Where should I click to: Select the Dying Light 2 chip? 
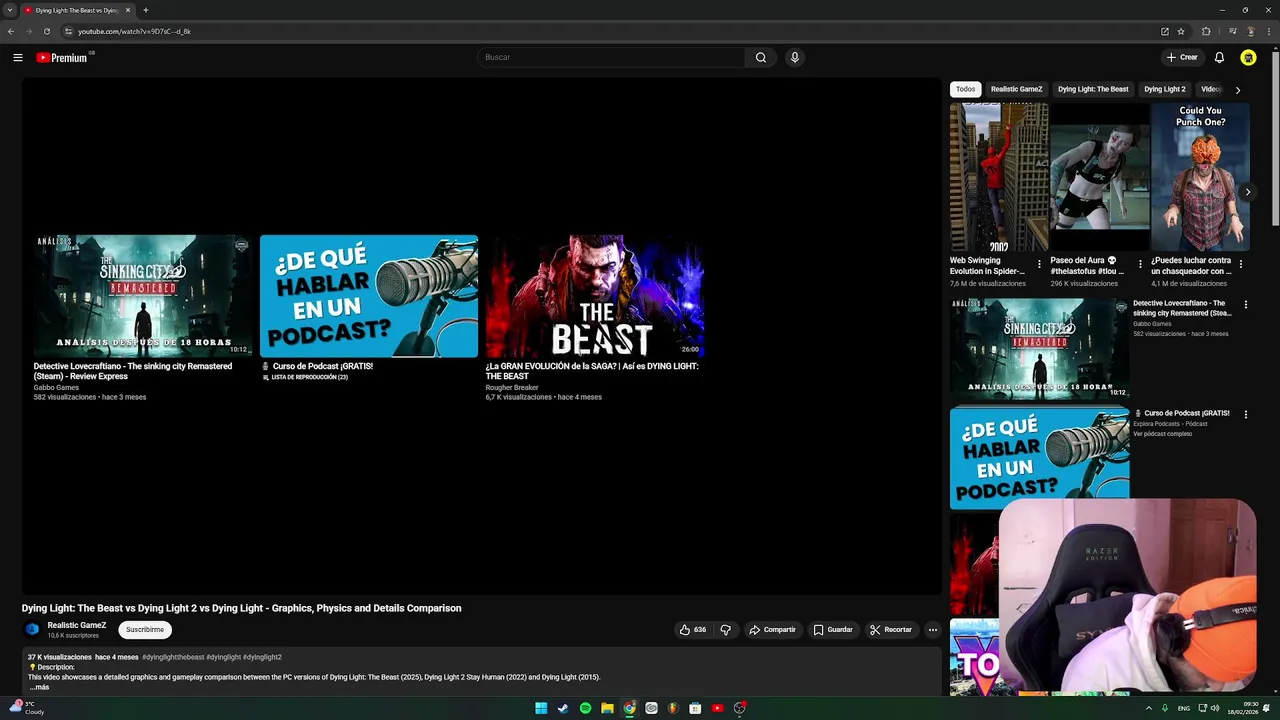(1165, 89)
